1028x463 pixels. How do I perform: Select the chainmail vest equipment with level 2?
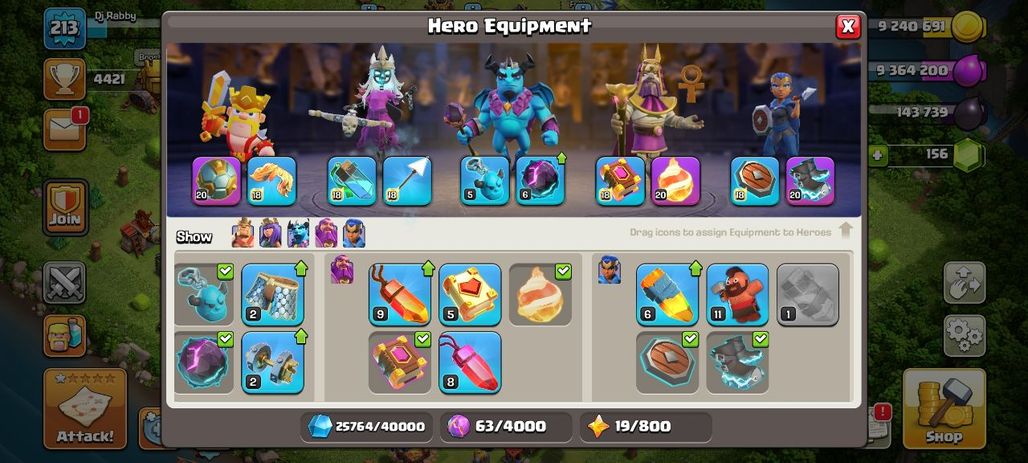tap(272, 294)
